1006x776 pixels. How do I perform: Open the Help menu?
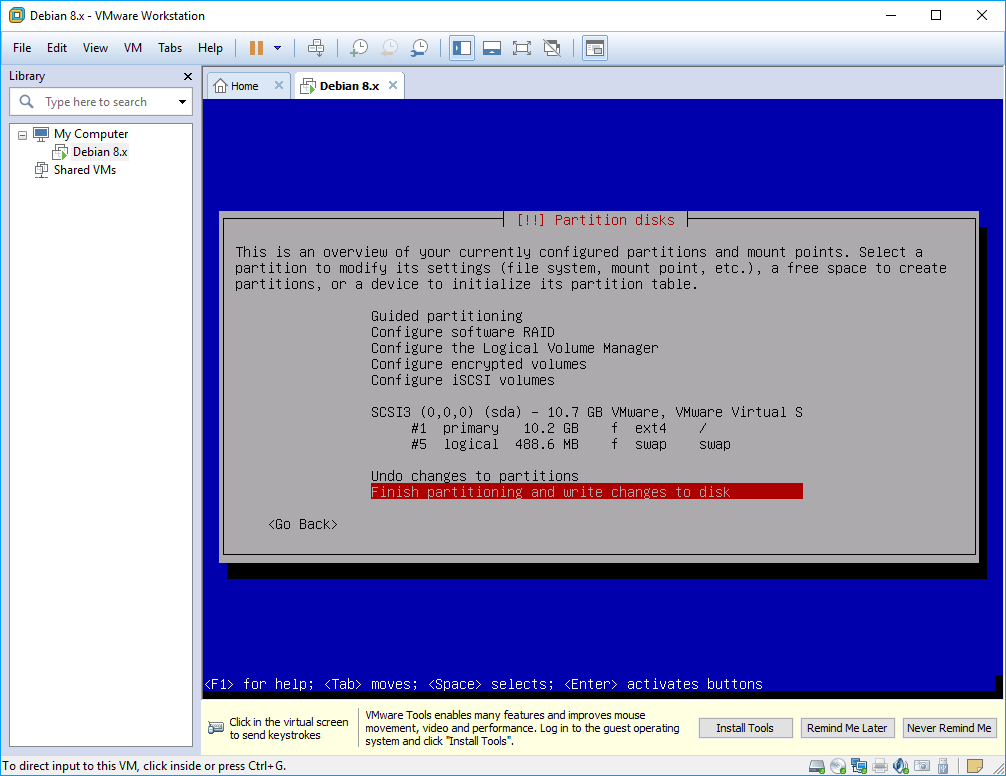click(210, 48)
